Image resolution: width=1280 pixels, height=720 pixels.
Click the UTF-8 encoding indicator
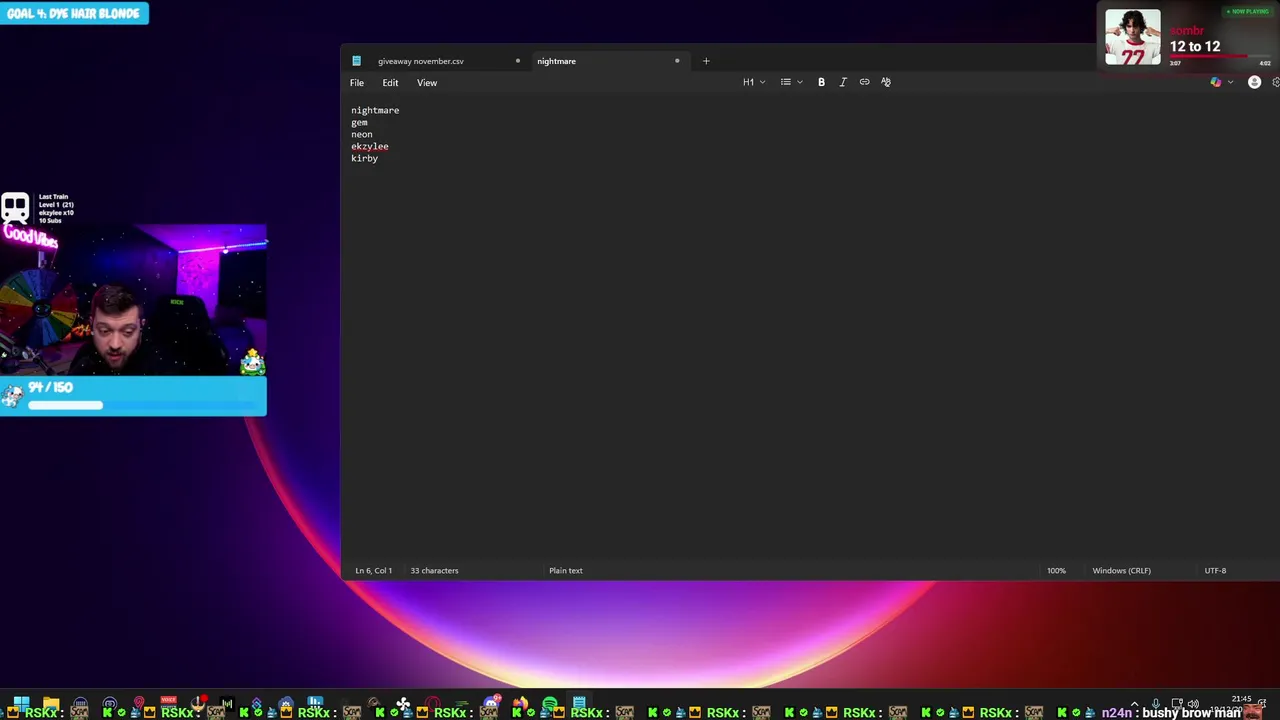point(1215,570)
